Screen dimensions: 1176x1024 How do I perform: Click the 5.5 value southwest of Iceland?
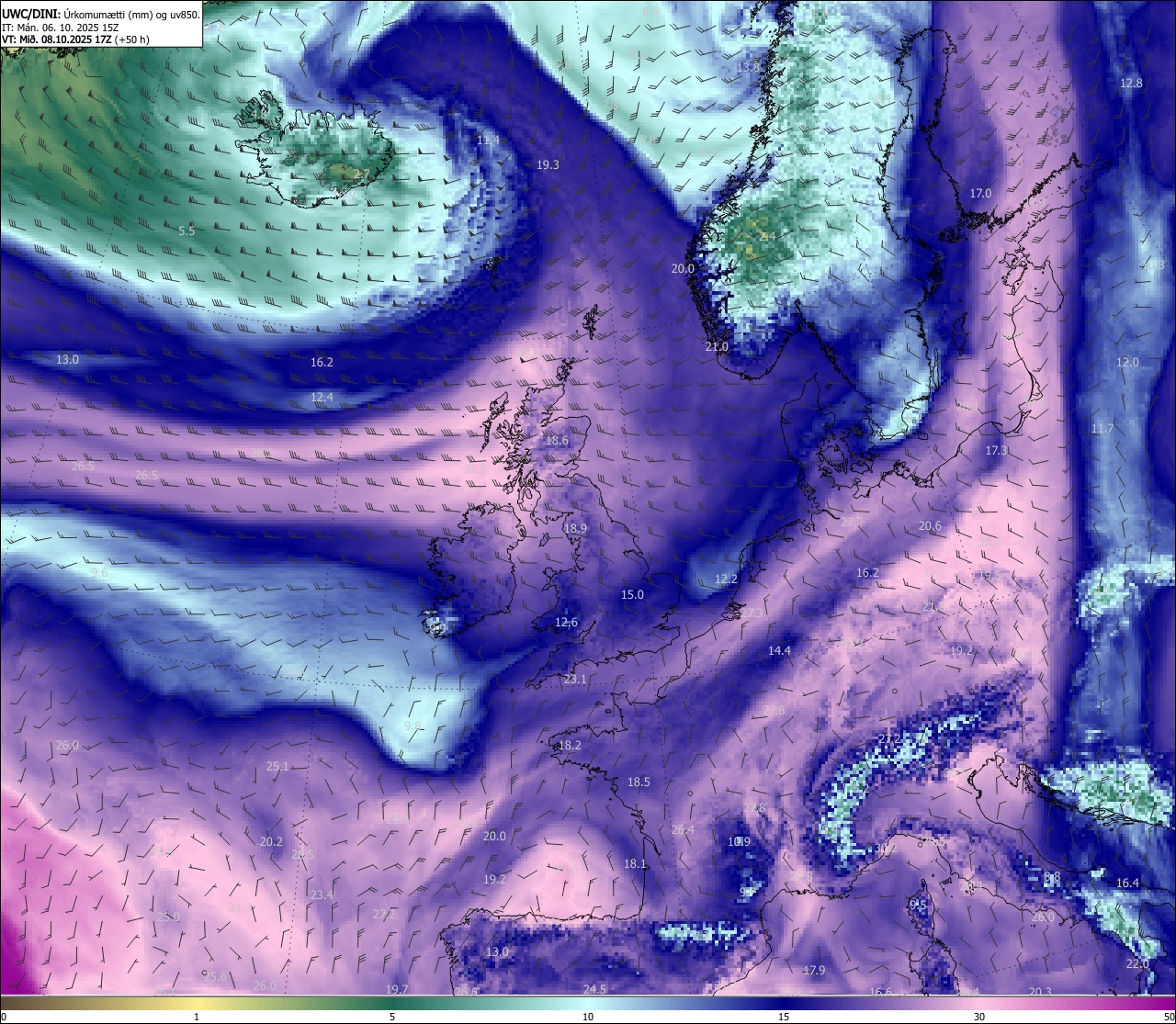[187, 231]
